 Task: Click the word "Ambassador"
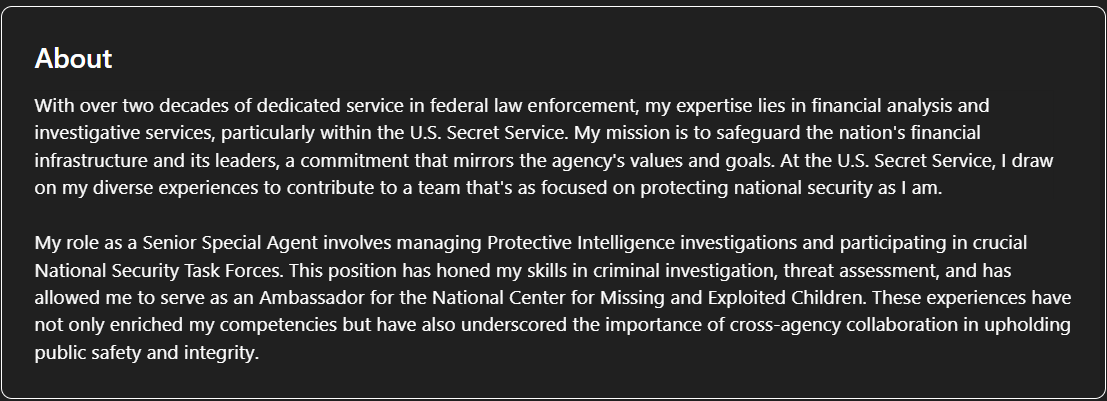coord(311,298)
